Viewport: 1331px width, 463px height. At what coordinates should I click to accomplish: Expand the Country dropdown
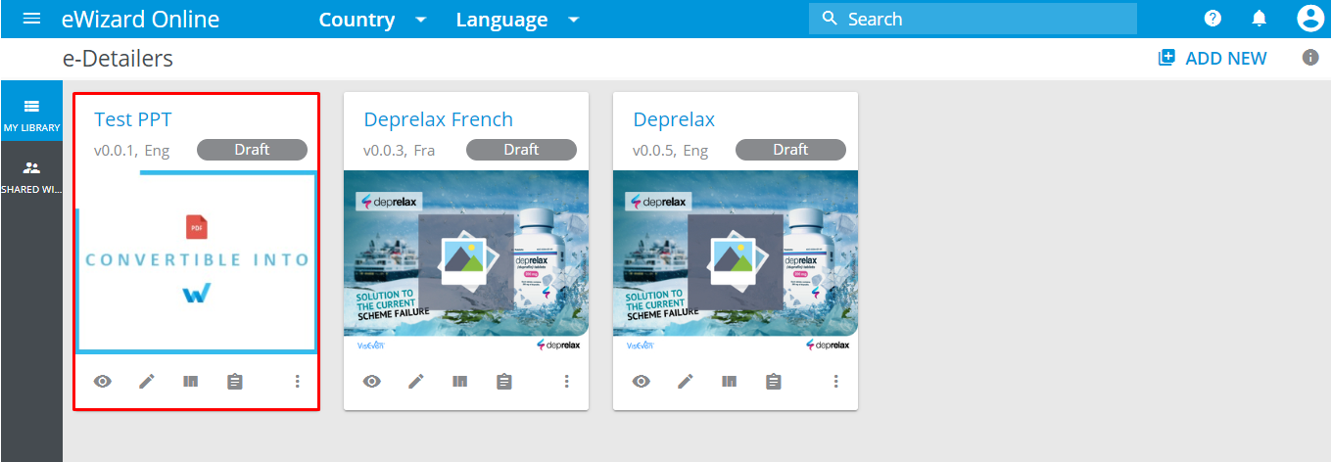tap(372, 20)
